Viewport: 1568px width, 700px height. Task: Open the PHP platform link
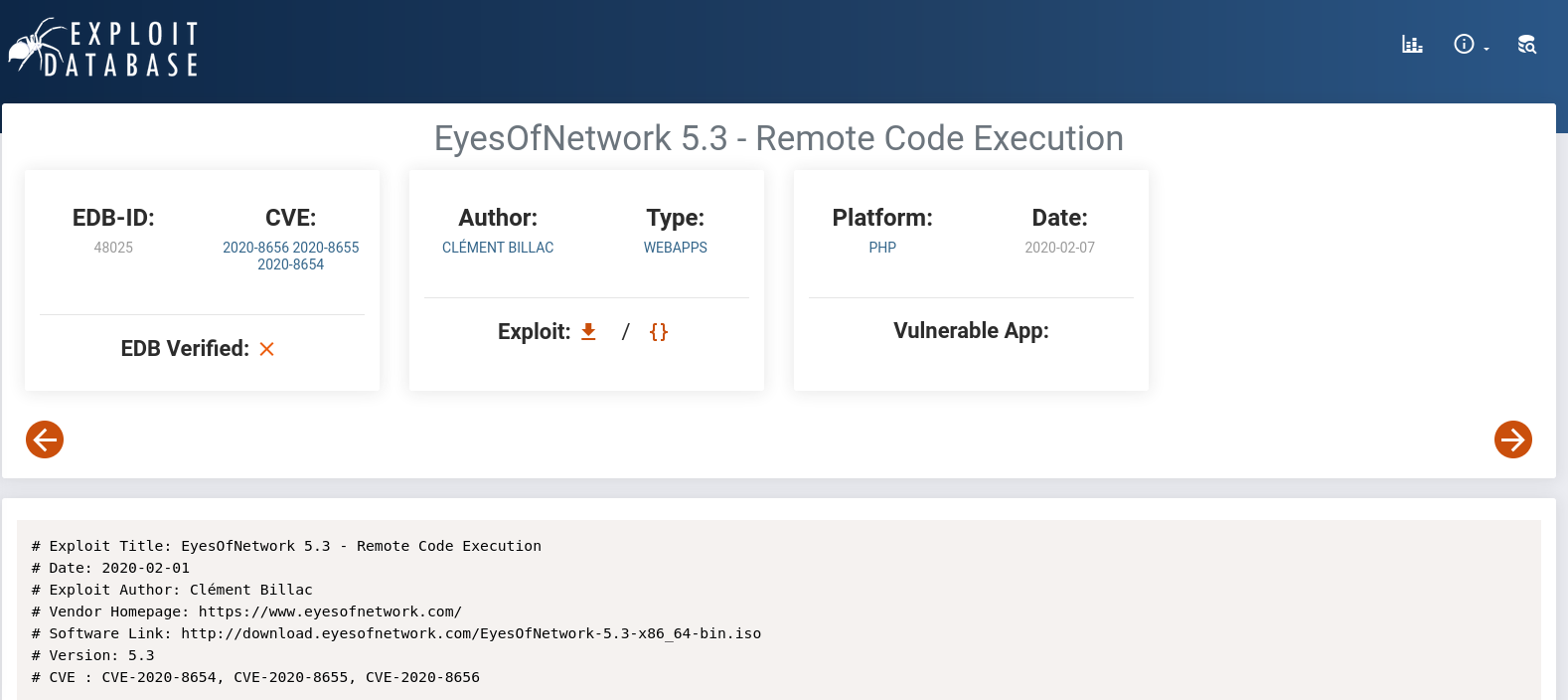(882, 248)
